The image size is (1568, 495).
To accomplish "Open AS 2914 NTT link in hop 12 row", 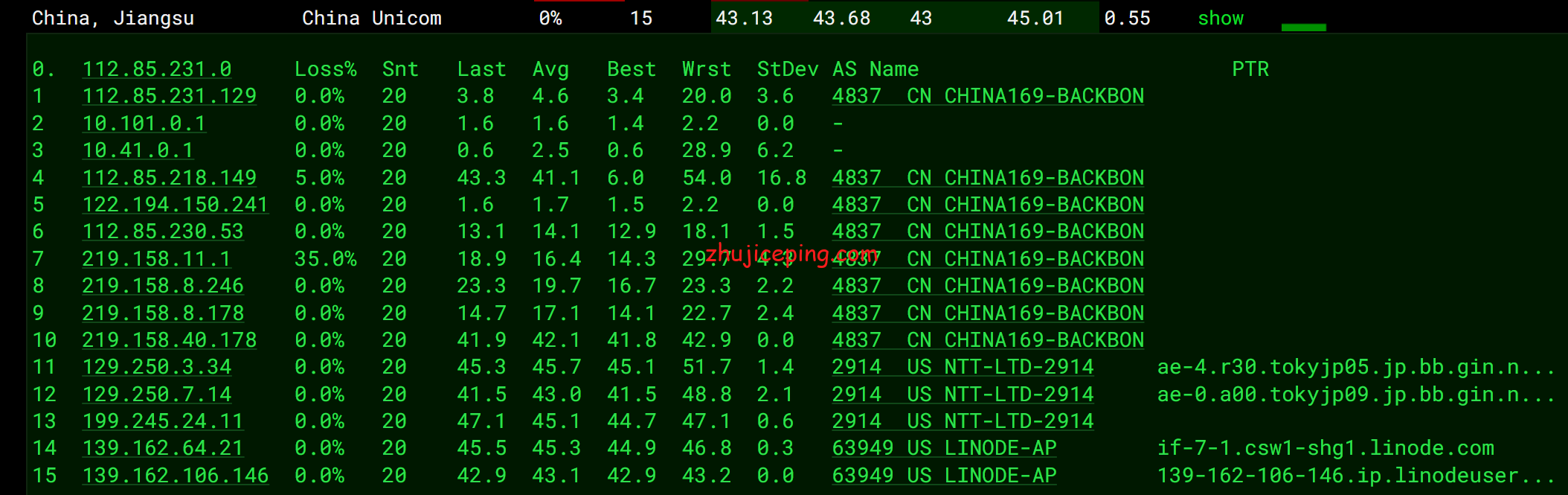I will (963, 395).
